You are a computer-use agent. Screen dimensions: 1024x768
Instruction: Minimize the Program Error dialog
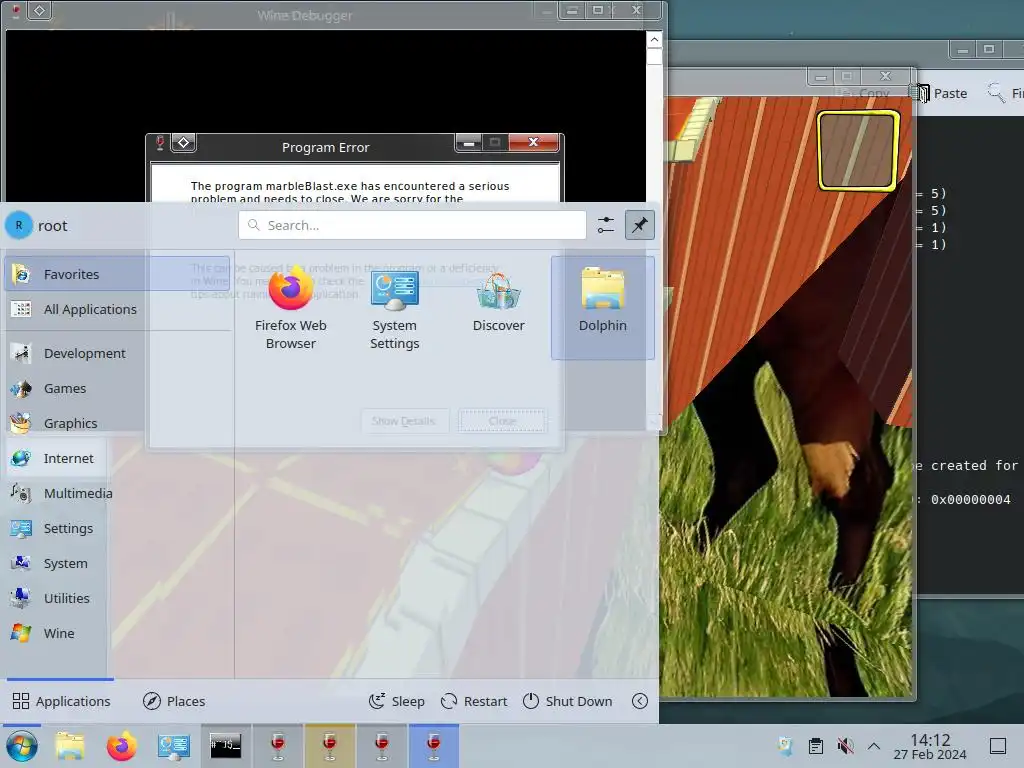(x=468, y=142)
